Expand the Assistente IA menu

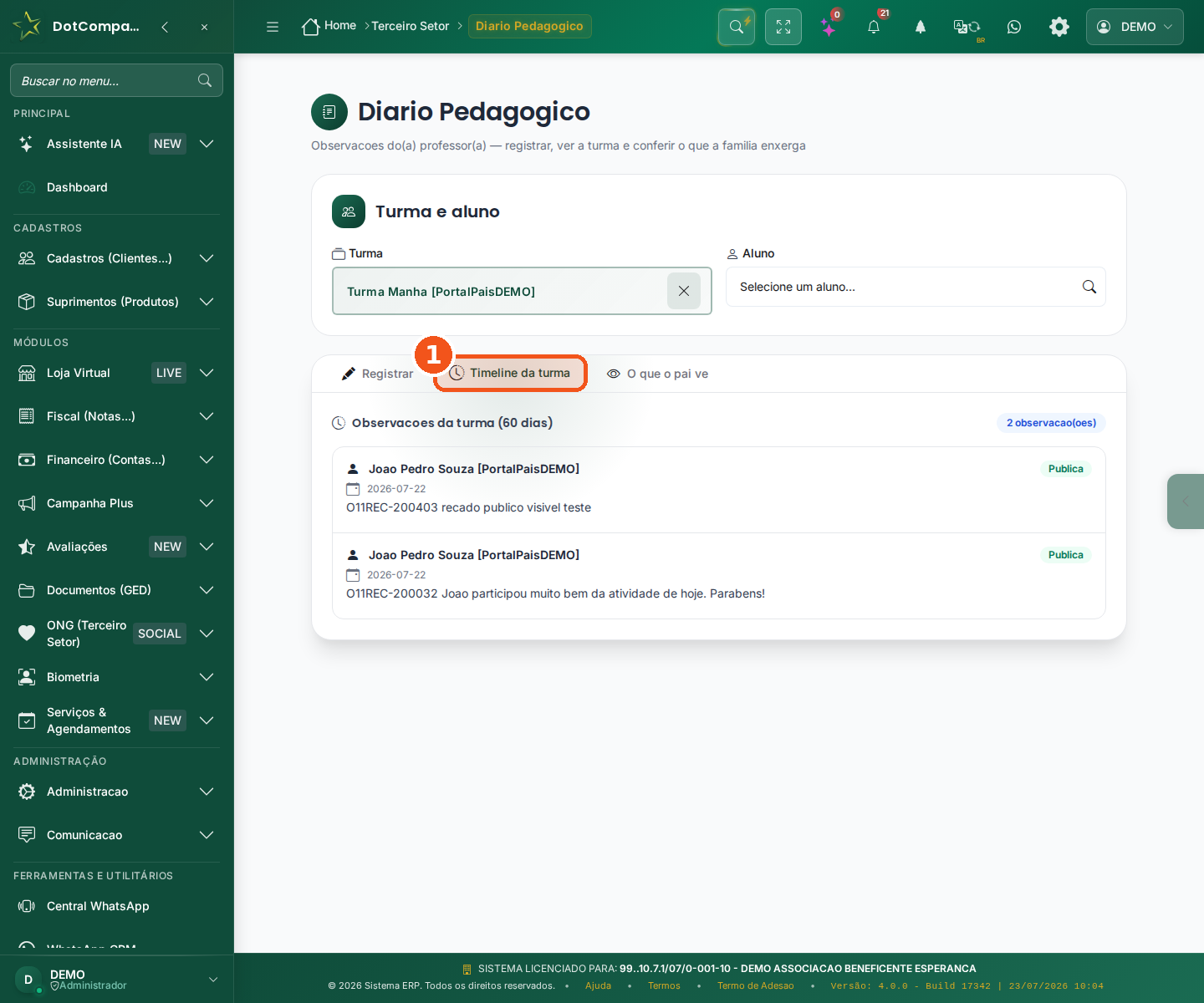(116, 144)
